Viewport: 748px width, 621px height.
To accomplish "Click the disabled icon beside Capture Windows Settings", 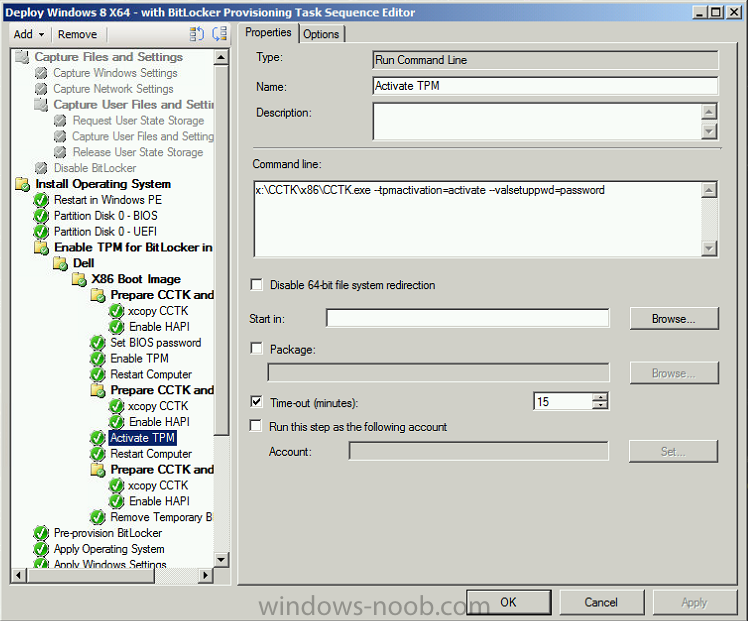I will pyautogui.click(x=41, y=73).
